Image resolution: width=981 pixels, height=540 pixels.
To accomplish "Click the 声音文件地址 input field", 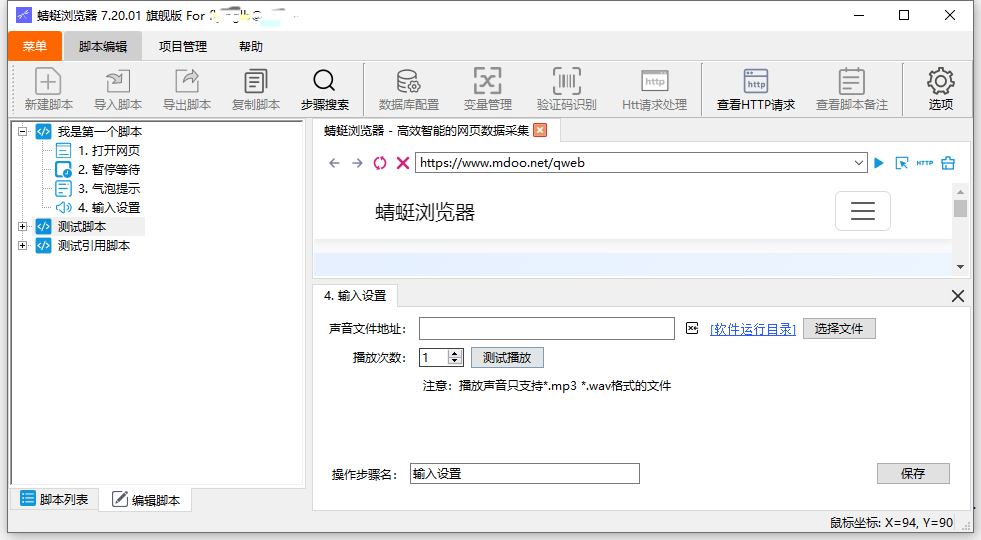I will [546, 329].
